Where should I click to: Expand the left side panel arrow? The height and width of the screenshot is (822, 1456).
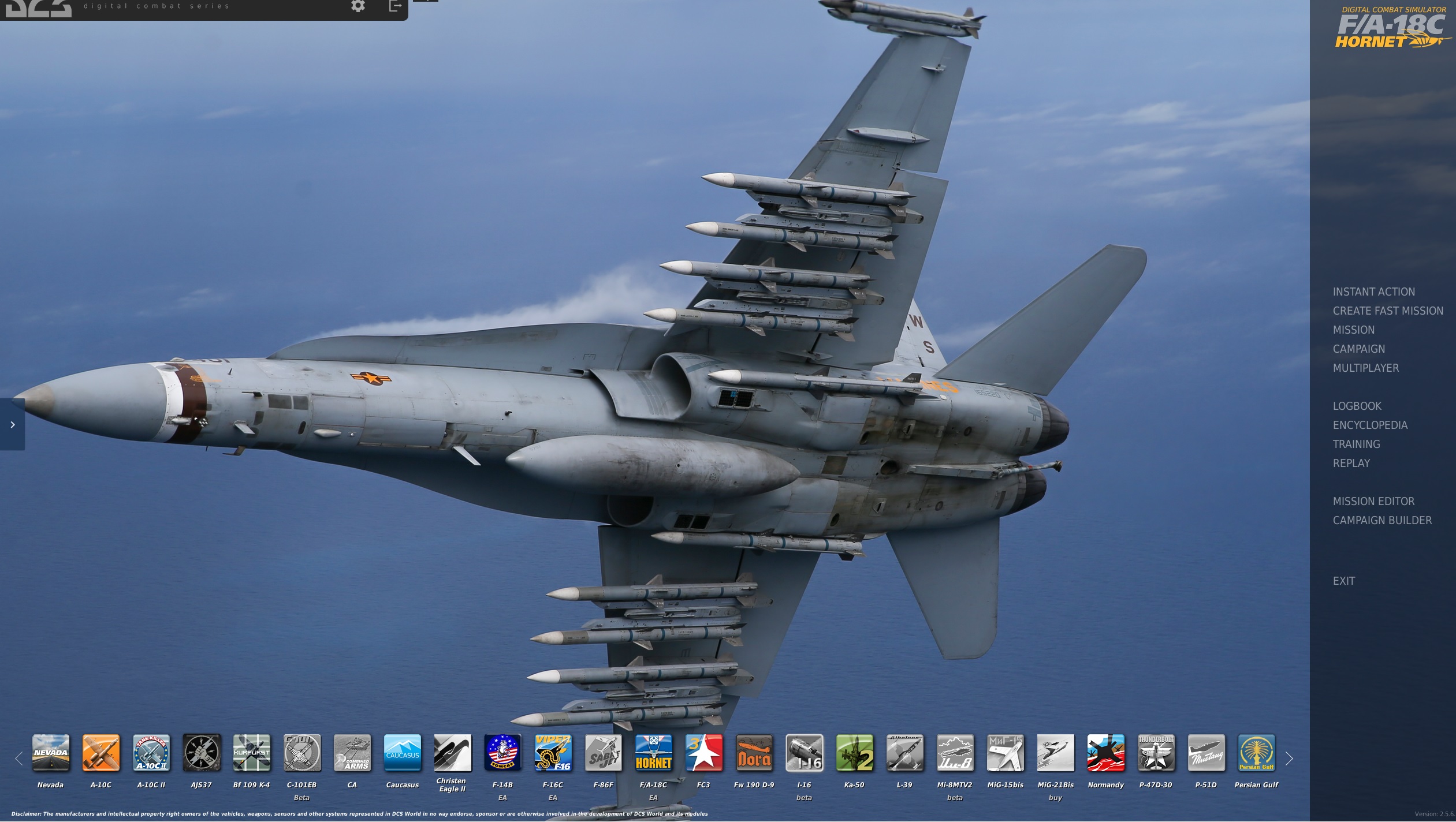(12, 424)
